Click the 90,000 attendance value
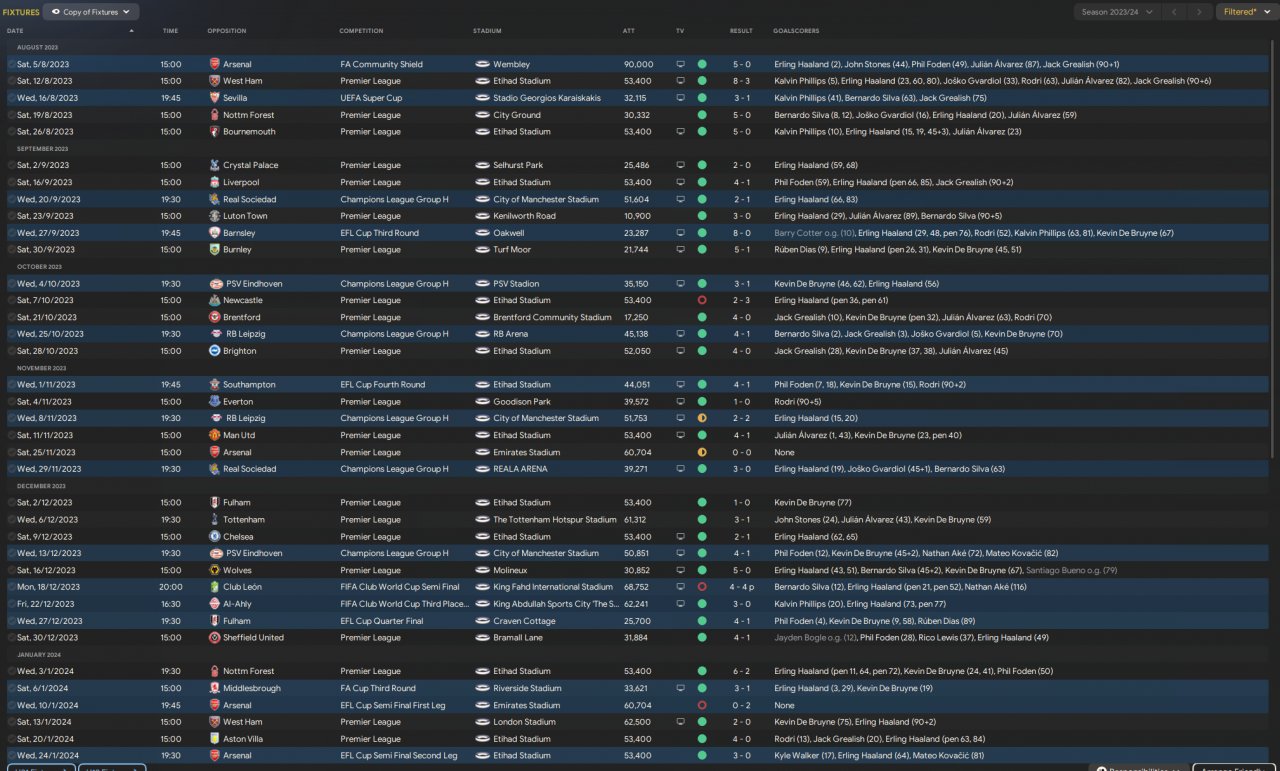The image size is (1280, 771). tap(638, 64)
